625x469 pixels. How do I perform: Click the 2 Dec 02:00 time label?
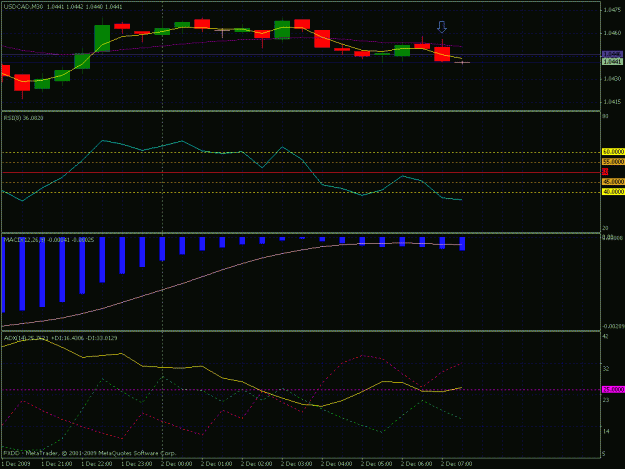coord(256,464)
